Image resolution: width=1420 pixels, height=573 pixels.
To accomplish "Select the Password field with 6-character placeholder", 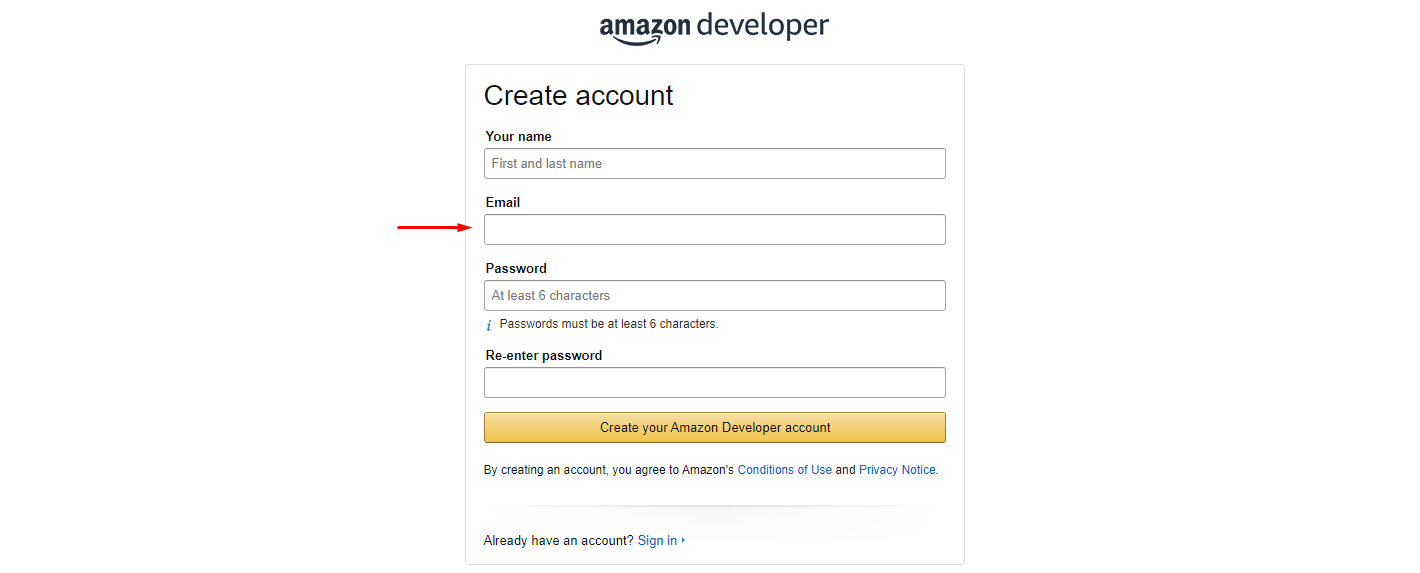I will (714, 296).
